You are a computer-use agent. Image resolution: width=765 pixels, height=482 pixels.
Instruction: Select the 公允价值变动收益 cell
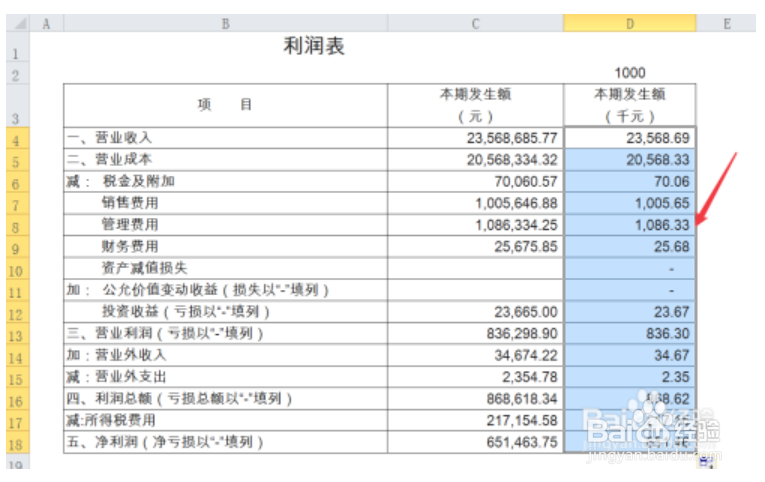tap(225, 290)
